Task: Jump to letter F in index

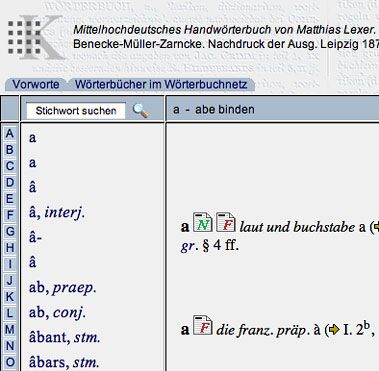Action: 10,215
